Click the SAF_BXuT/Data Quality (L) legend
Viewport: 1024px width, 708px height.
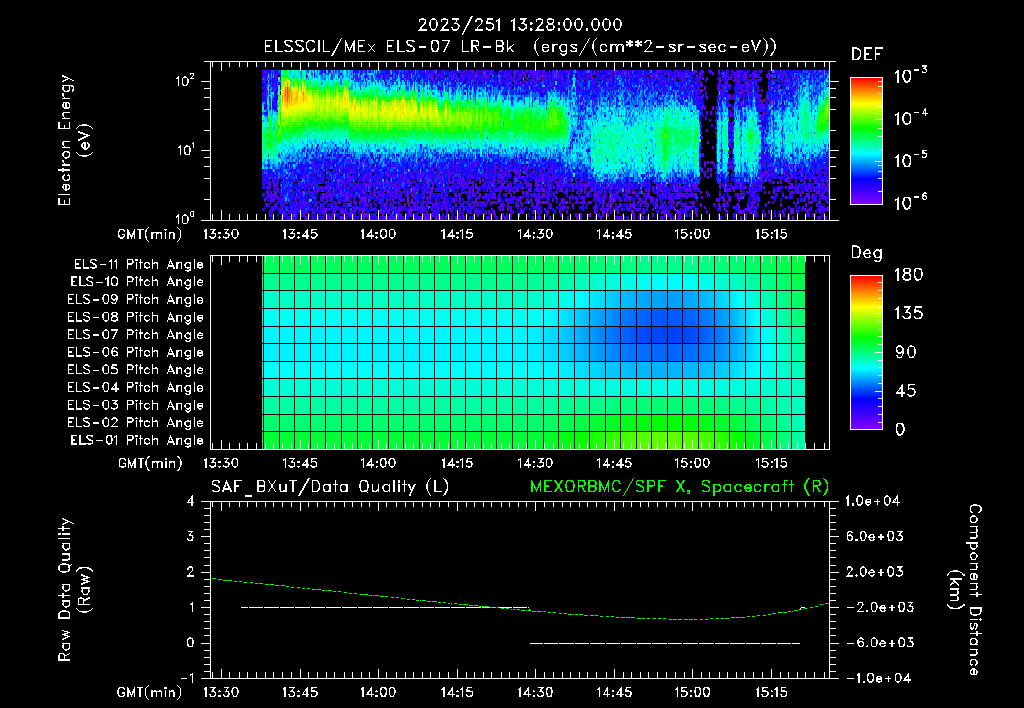click(x=330, y=487)
